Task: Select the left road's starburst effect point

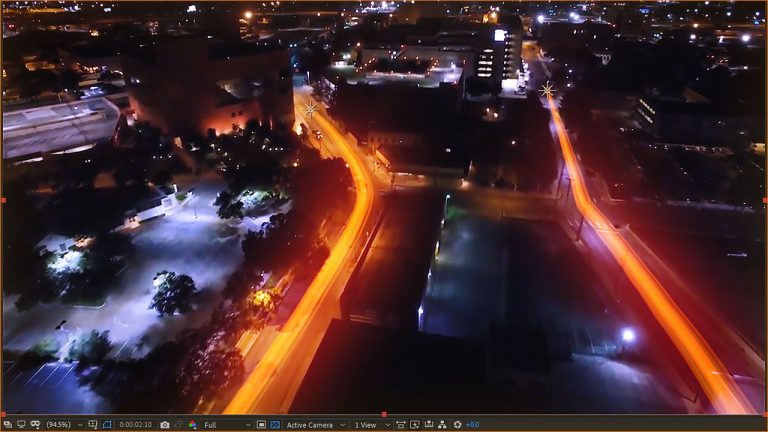Action: 311,109
